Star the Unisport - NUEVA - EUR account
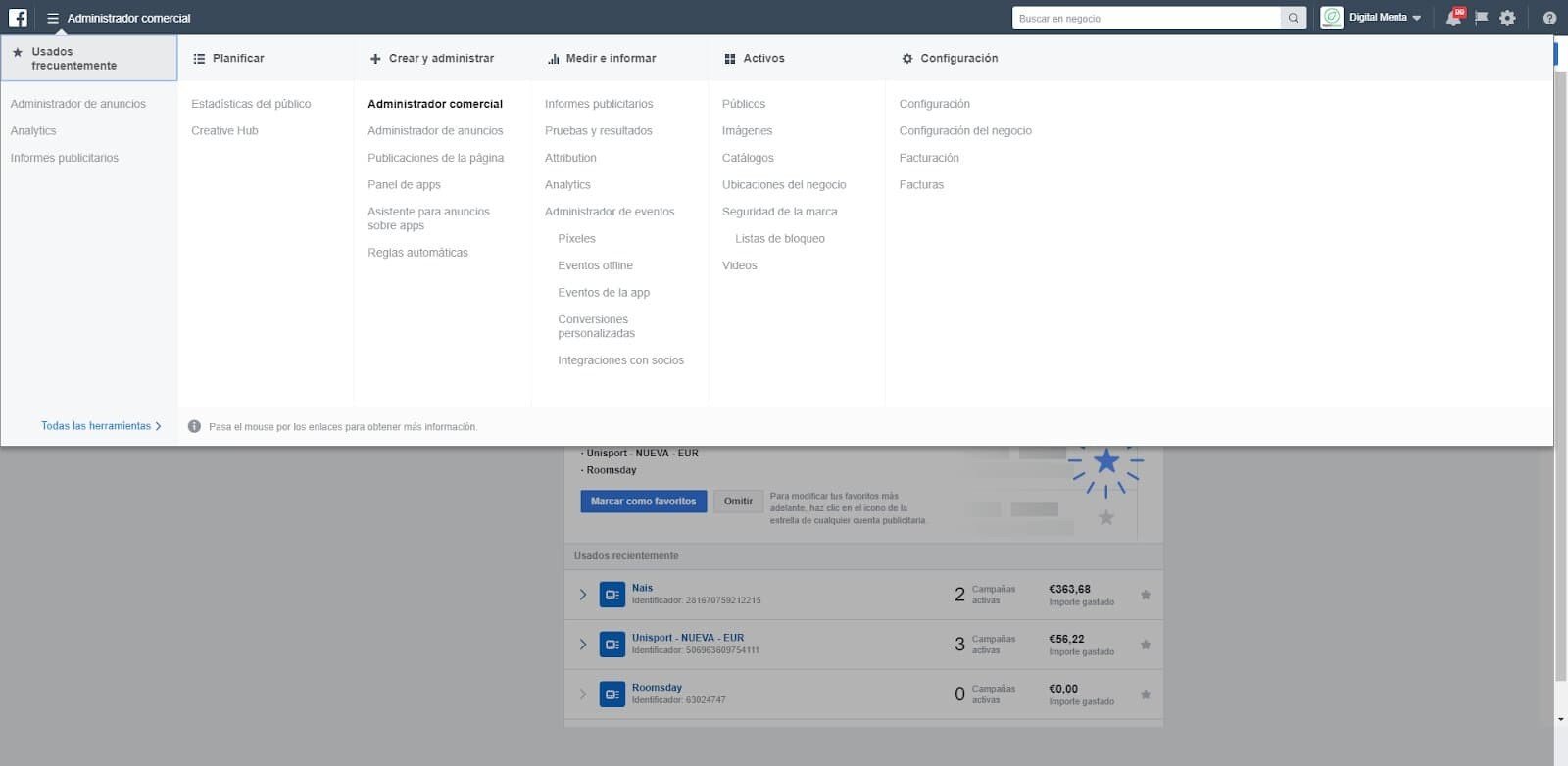1568x766 pixels. click(1146, 645)
